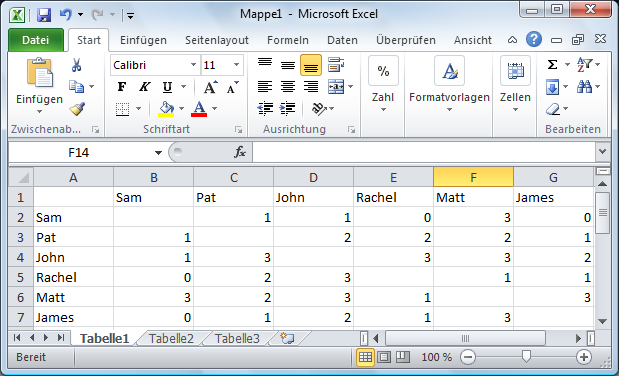Screen dimensions: 619x376
Task: Click the name box showing F14
Action: coord(79,152)
